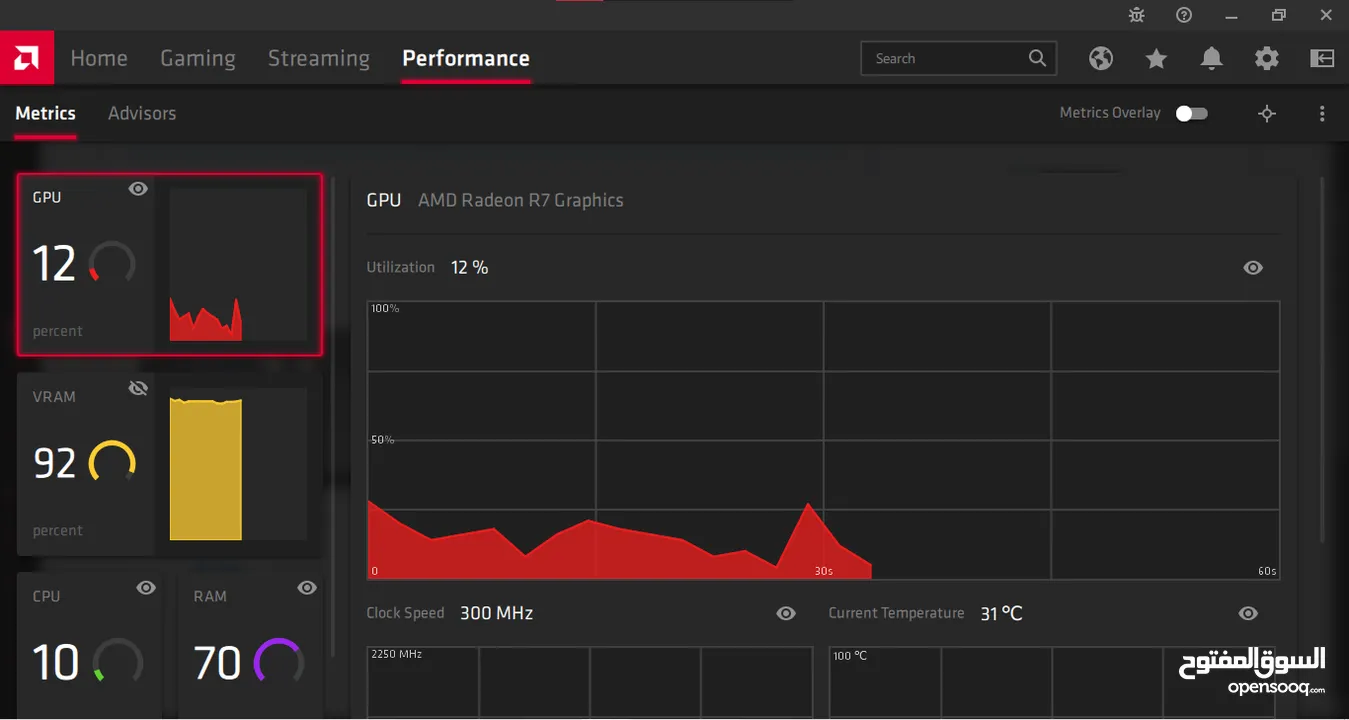Click into the Search field
Image resolution: width=1349 pixels, height=720 pixels.
pos(958,58)
